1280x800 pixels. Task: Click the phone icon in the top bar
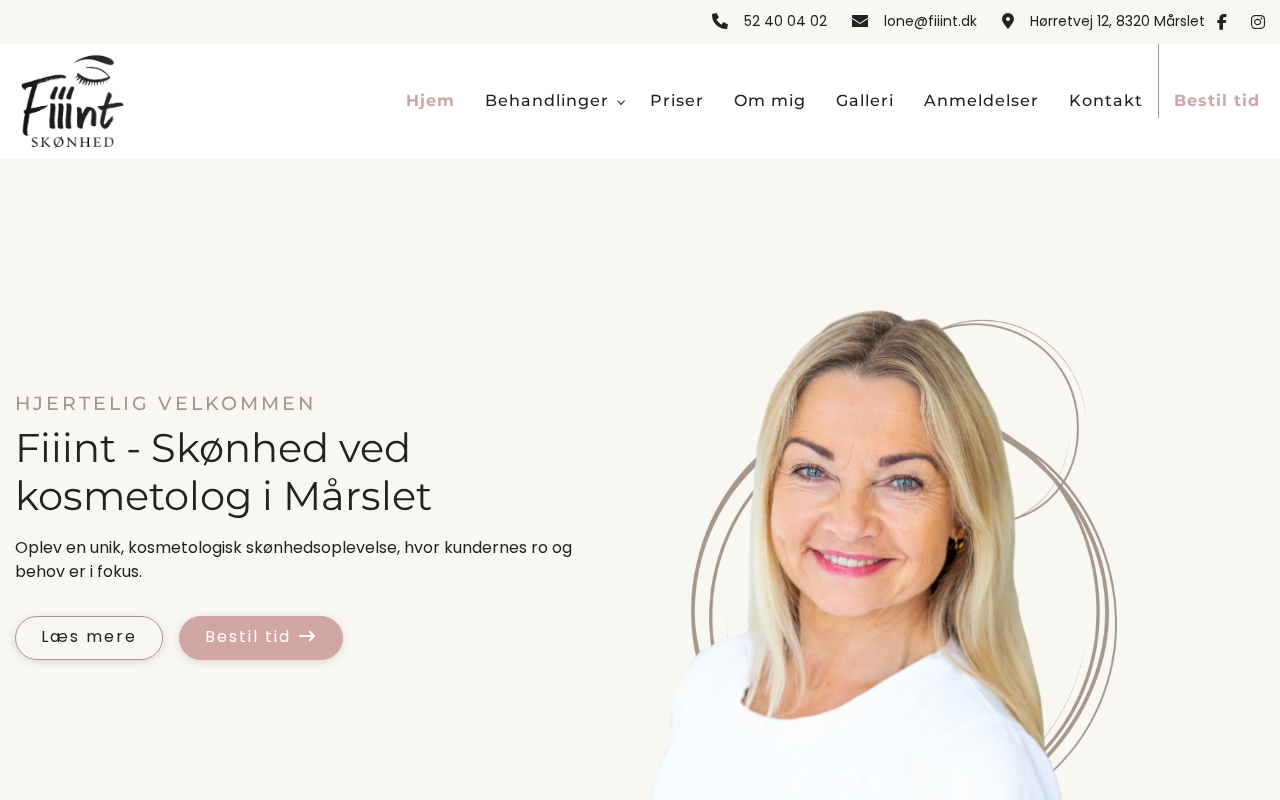click(x=720, y=21)
